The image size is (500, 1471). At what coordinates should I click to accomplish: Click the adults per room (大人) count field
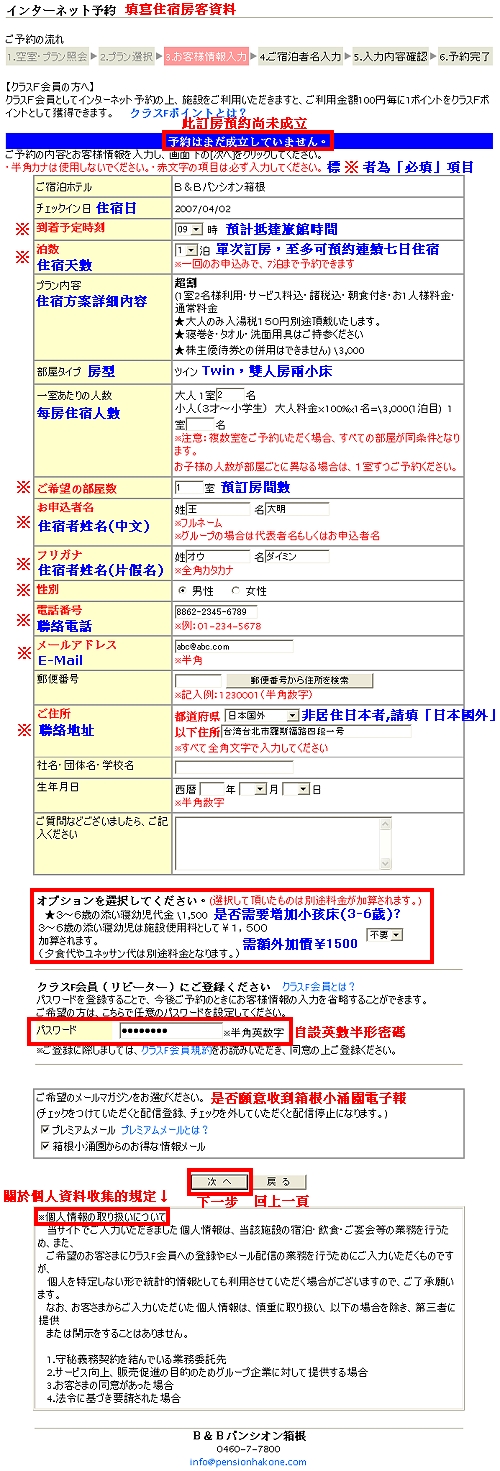pos(230,394)
